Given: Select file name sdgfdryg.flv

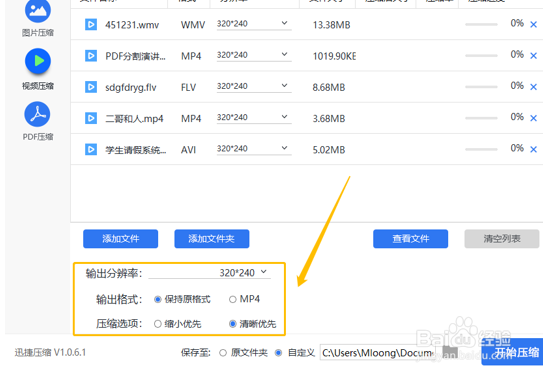Looking at the screenshot, I should click(x=131, y=87).
